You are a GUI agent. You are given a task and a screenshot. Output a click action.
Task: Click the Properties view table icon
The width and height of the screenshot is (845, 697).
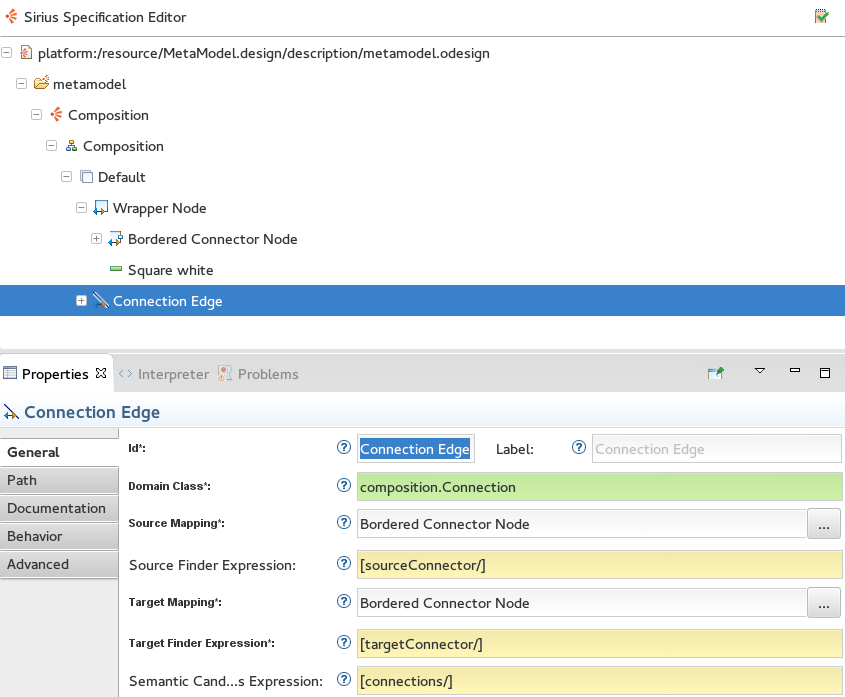10,372
